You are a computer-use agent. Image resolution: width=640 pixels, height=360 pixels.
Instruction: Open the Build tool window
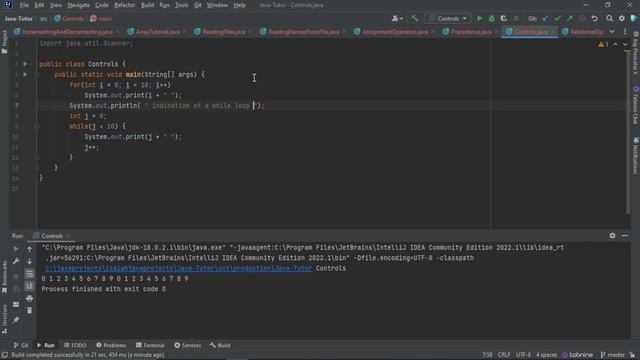pos(220,345)
